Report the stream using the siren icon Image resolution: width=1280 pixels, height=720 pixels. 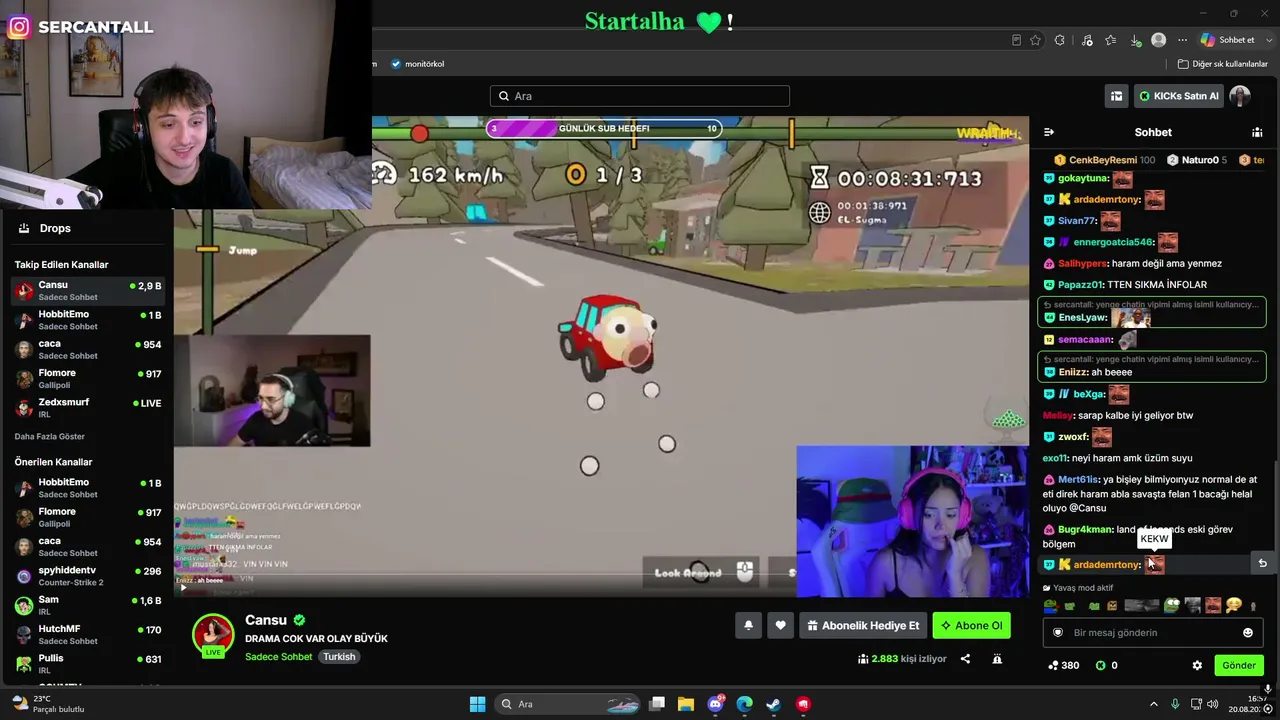[997, 659]
